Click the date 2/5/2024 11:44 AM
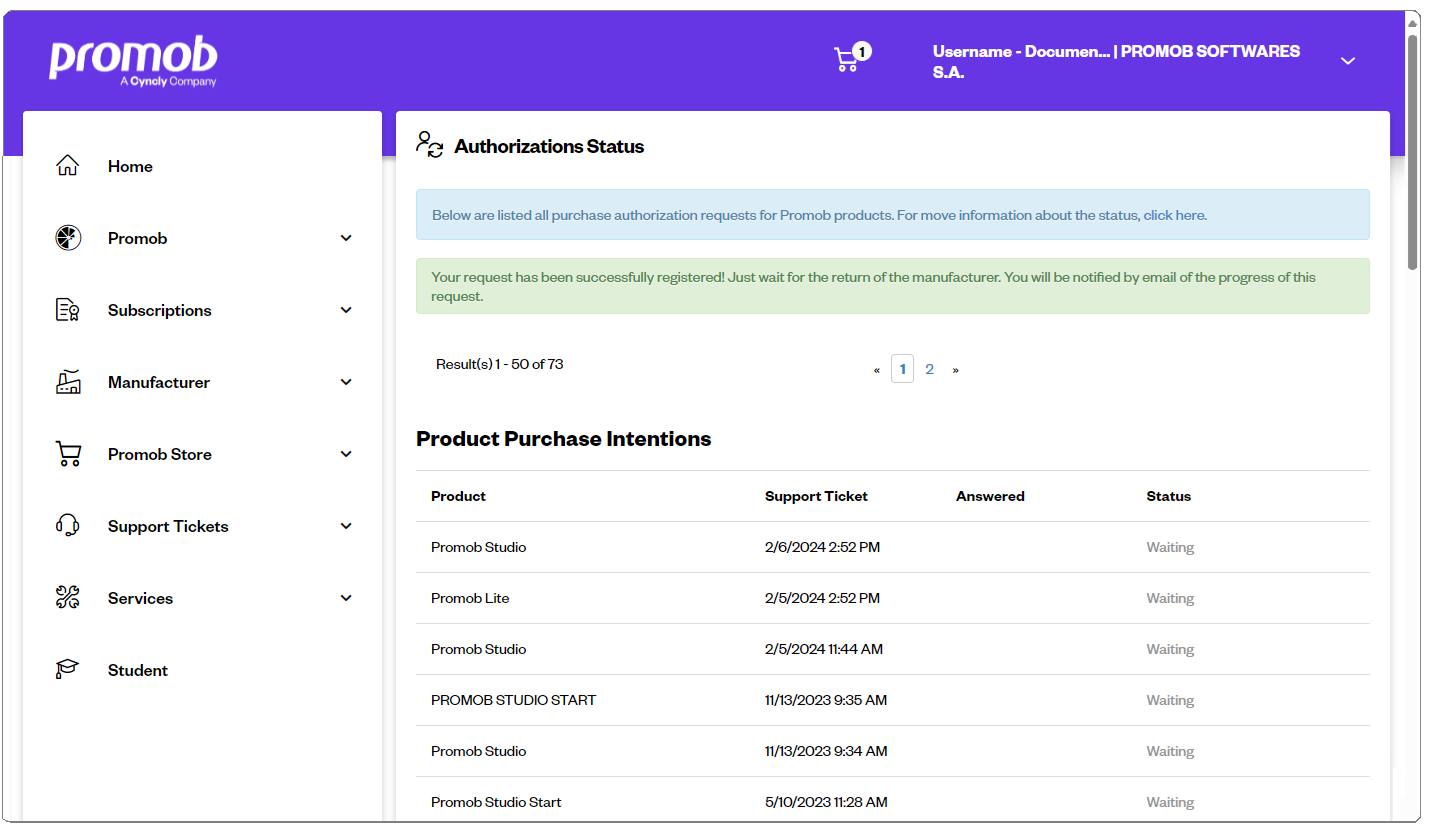Screen dimensions: 1442x835 [824, 649]
